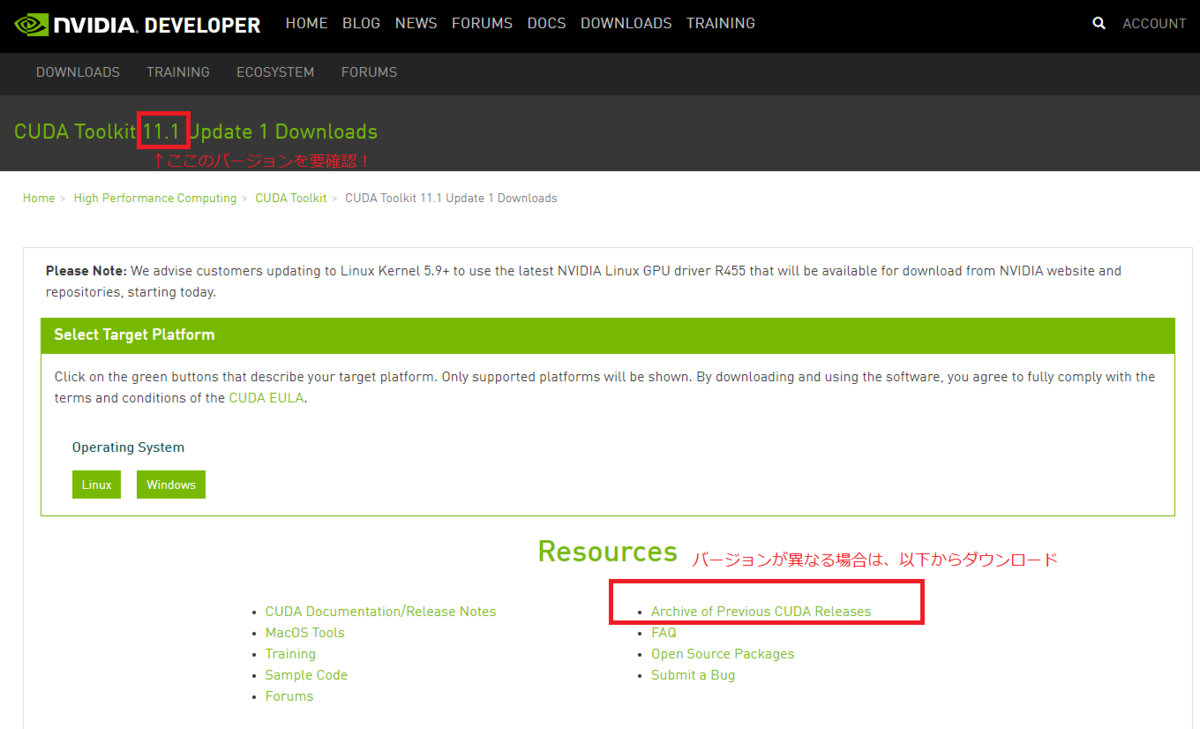Select TRAINING in the secondary gray bar
This screenshot has width=1200, height=729.
[x=178, y=72]
